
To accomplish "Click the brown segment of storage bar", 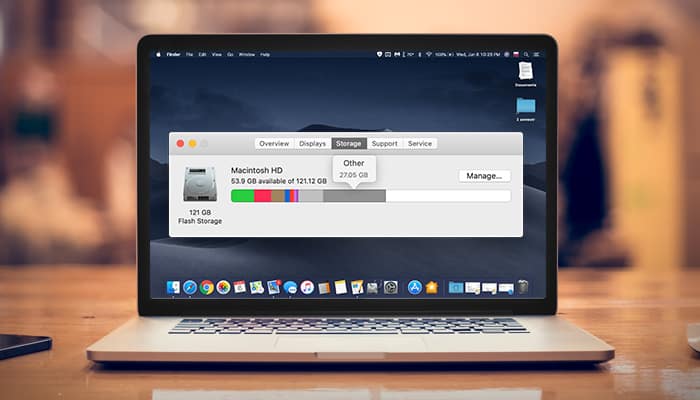I will [x=278, y=196].
